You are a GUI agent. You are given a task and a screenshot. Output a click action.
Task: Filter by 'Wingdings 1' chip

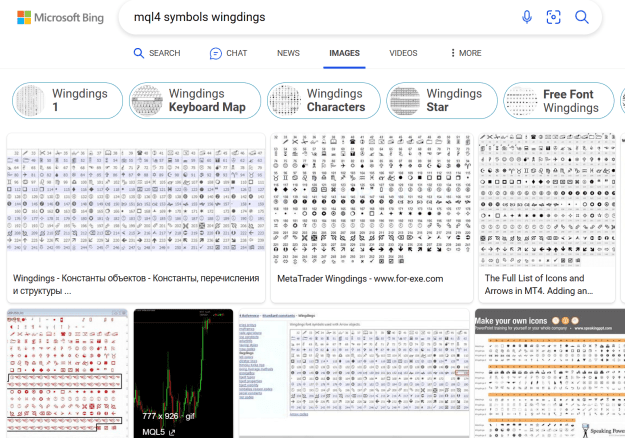click(x=67, y=100)
